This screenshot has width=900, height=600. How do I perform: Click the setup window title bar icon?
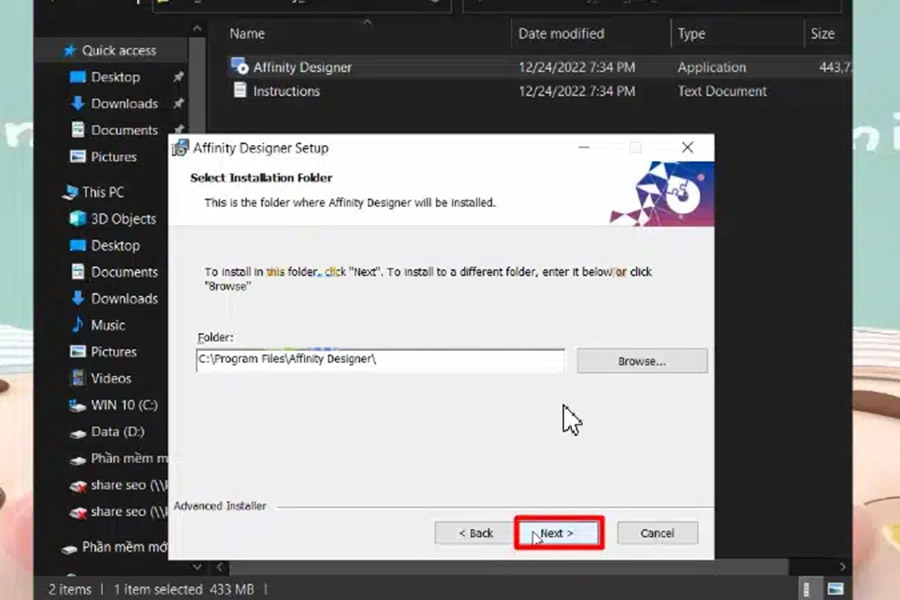[180, 148]
